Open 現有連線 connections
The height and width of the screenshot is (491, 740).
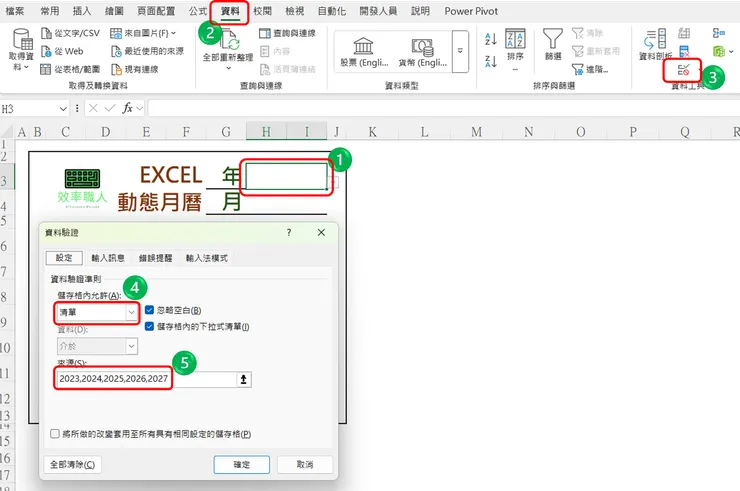[x=135, y=69]
